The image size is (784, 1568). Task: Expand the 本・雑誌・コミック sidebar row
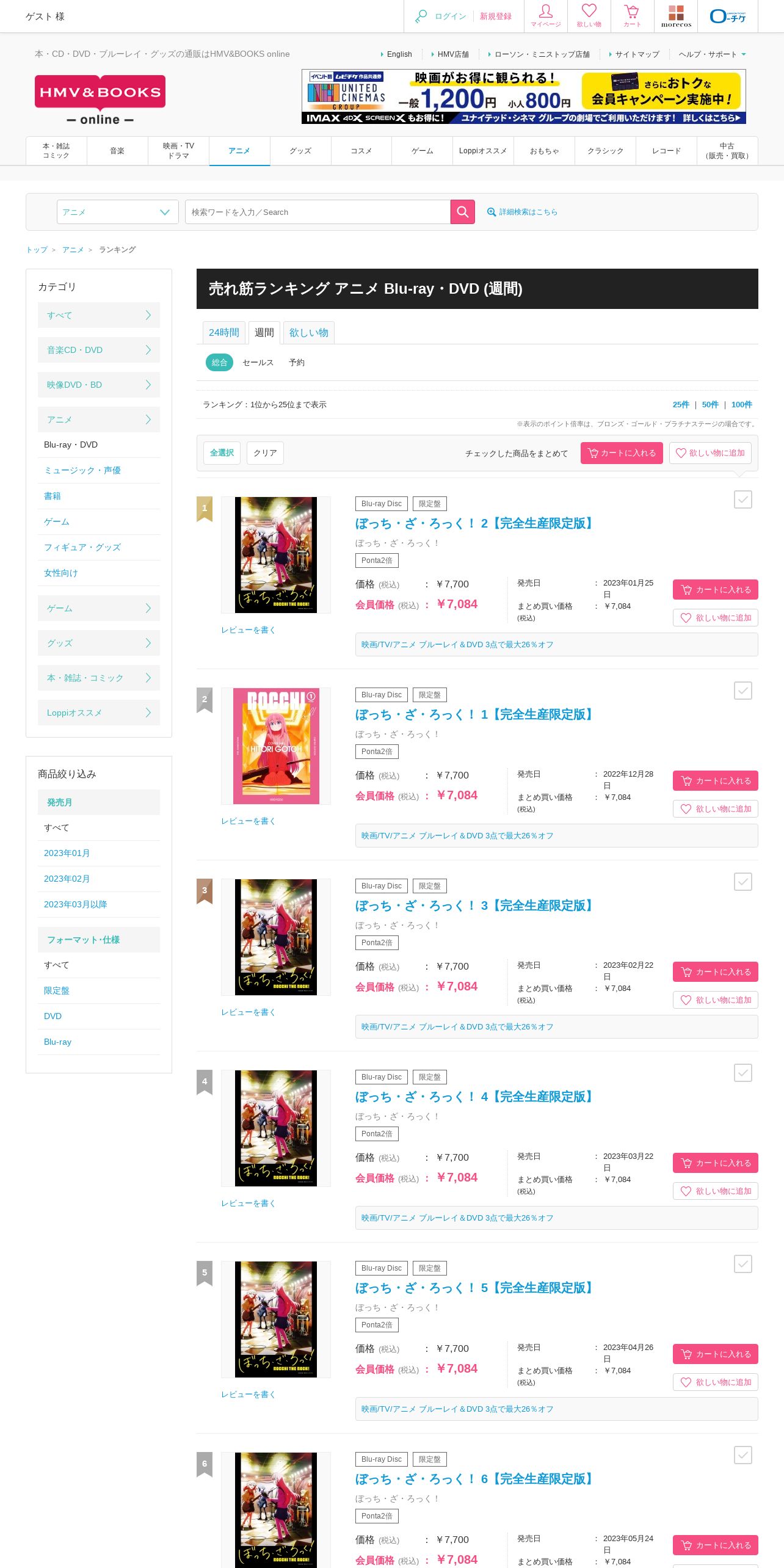[x=99, y=678]
